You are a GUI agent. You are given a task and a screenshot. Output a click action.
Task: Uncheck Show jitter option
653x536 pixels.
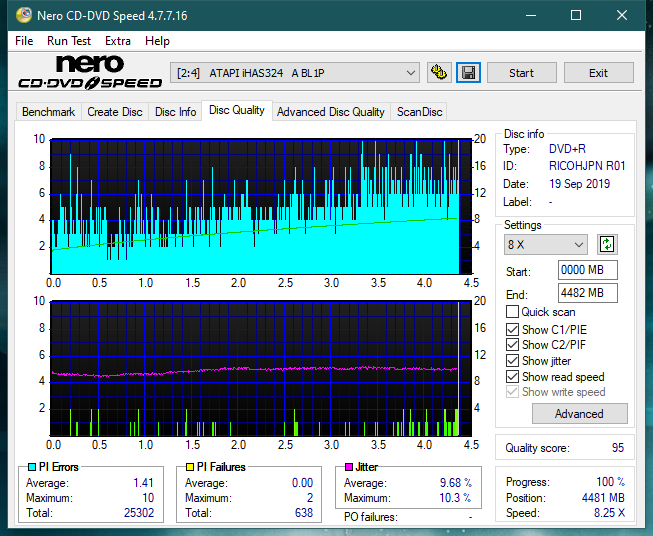[x=512, y=361]
